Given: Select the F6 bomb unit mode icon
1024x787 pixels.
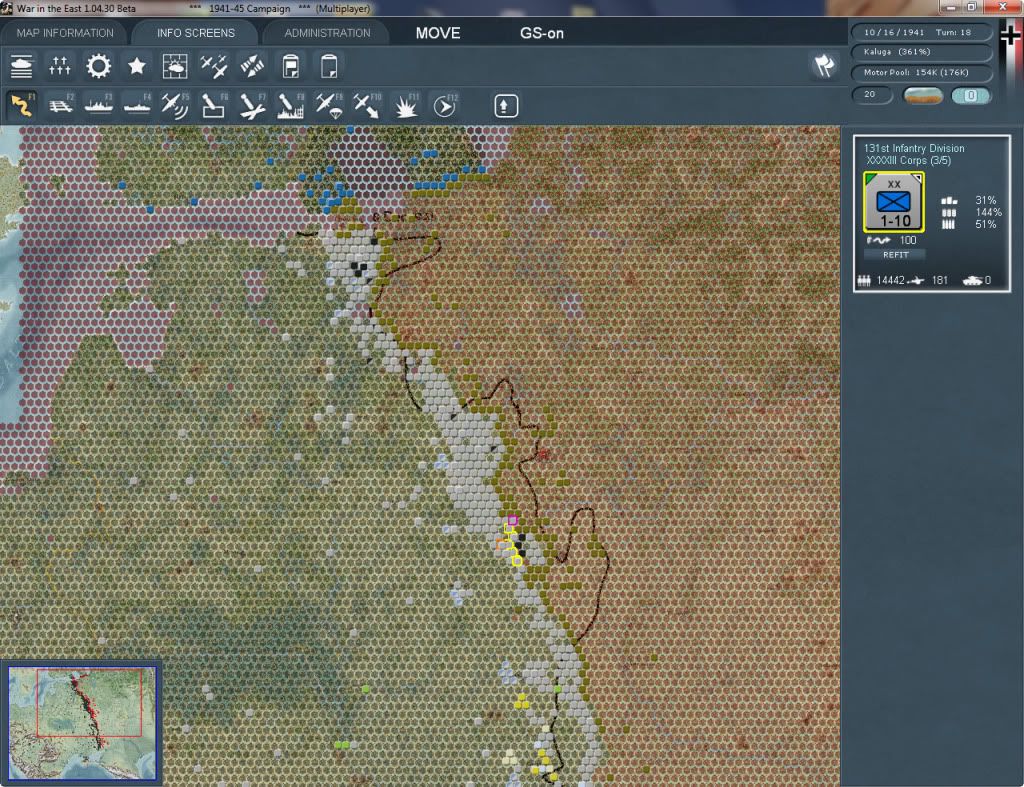Looking at the screenshot, I should [214, 105].
